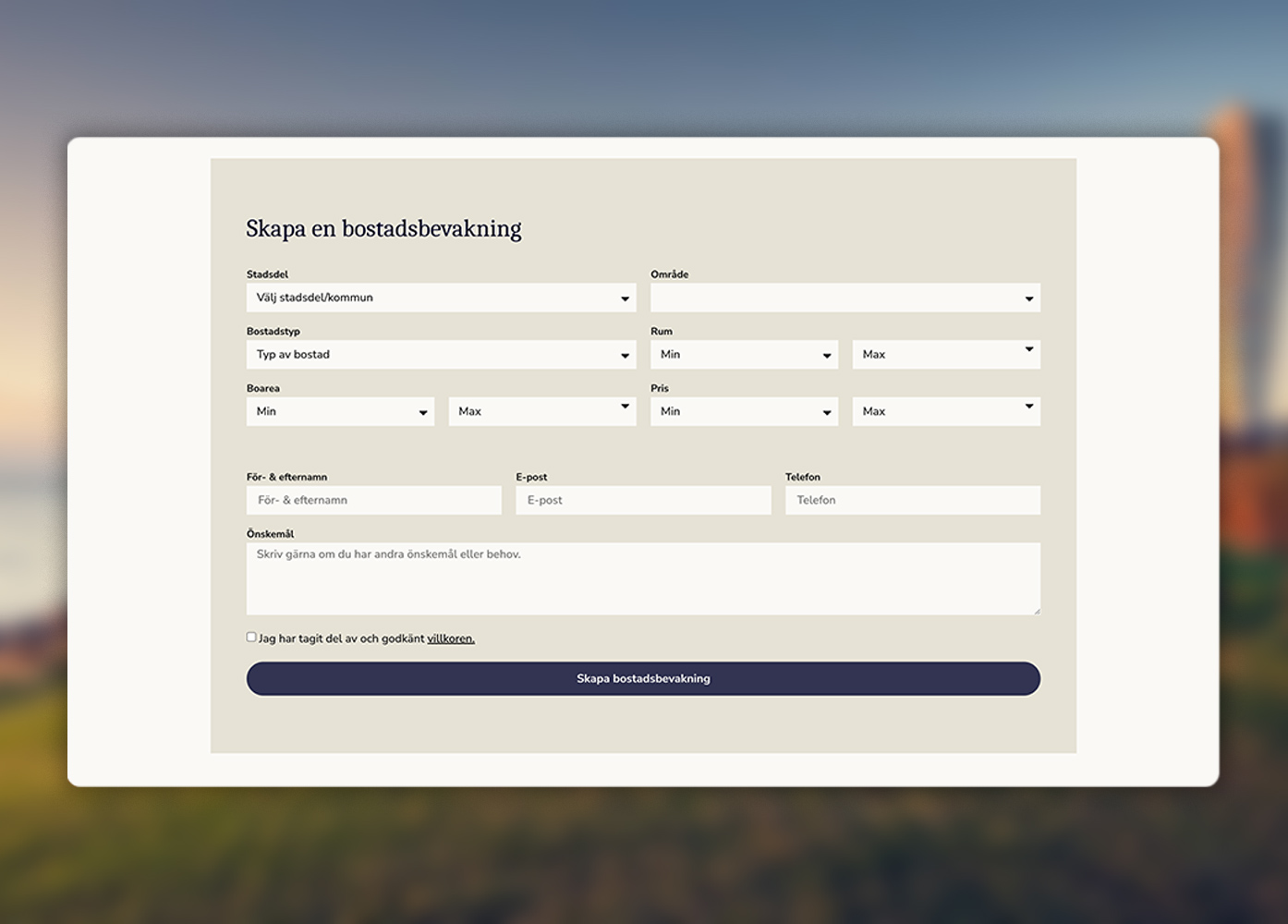Click the arrow icon in Område field
Screen dimensions: 1288x924
click(1028, 298)
